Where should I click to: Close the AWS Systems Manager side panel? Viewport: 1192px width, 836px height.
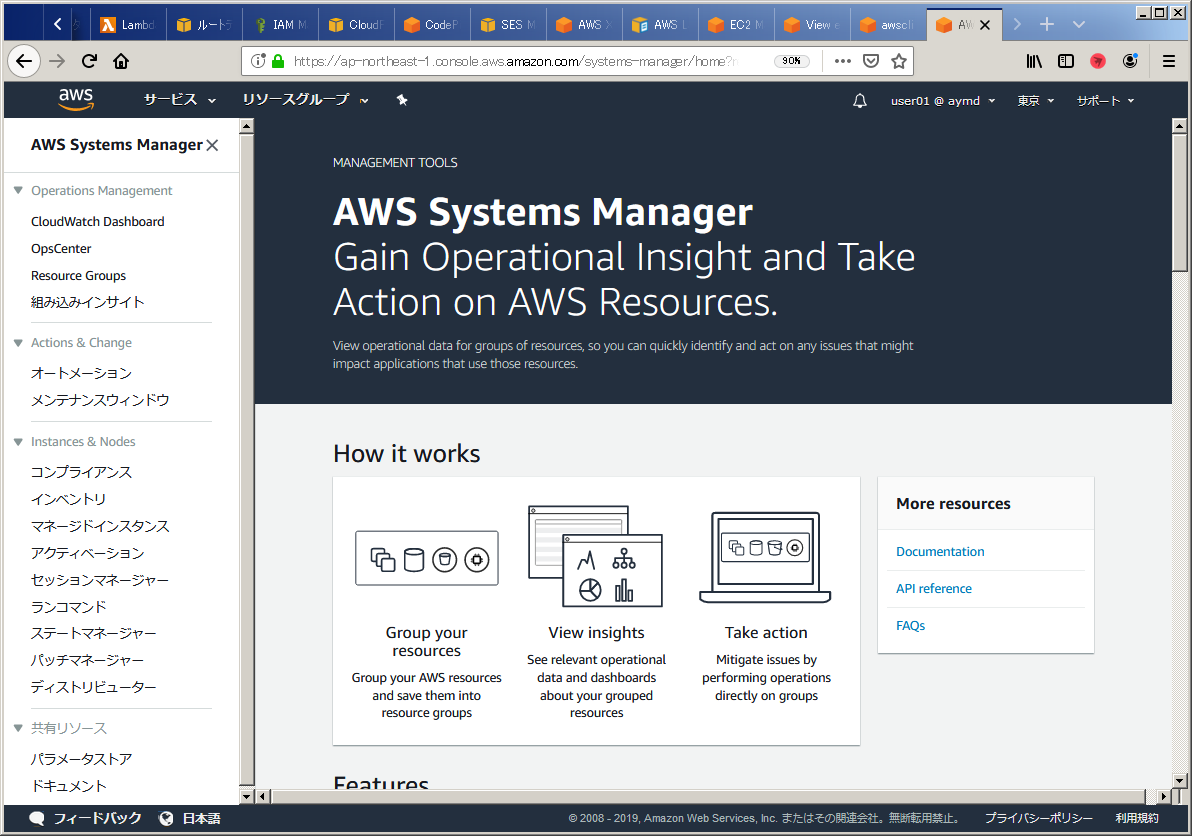pos(212,145)
